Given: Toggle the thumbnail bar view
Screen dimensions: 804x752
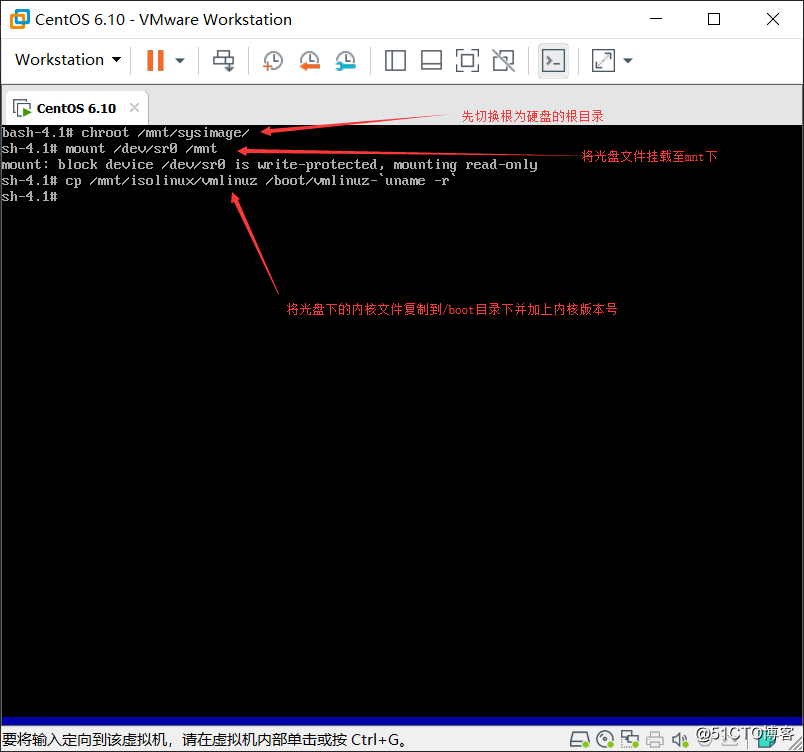Looking at the screenshot, I should click(x=431, y=60).
